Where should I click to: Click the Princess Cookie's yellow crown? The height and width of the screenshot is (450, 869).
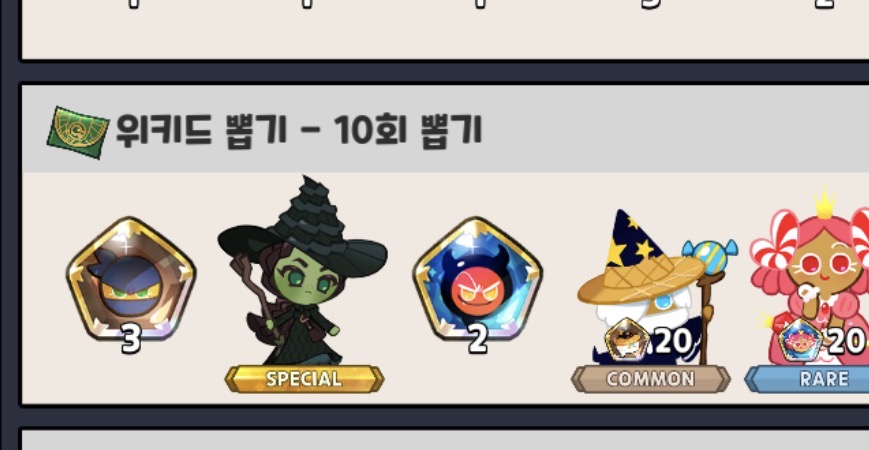pyautogui.click(x=824, y=202)
